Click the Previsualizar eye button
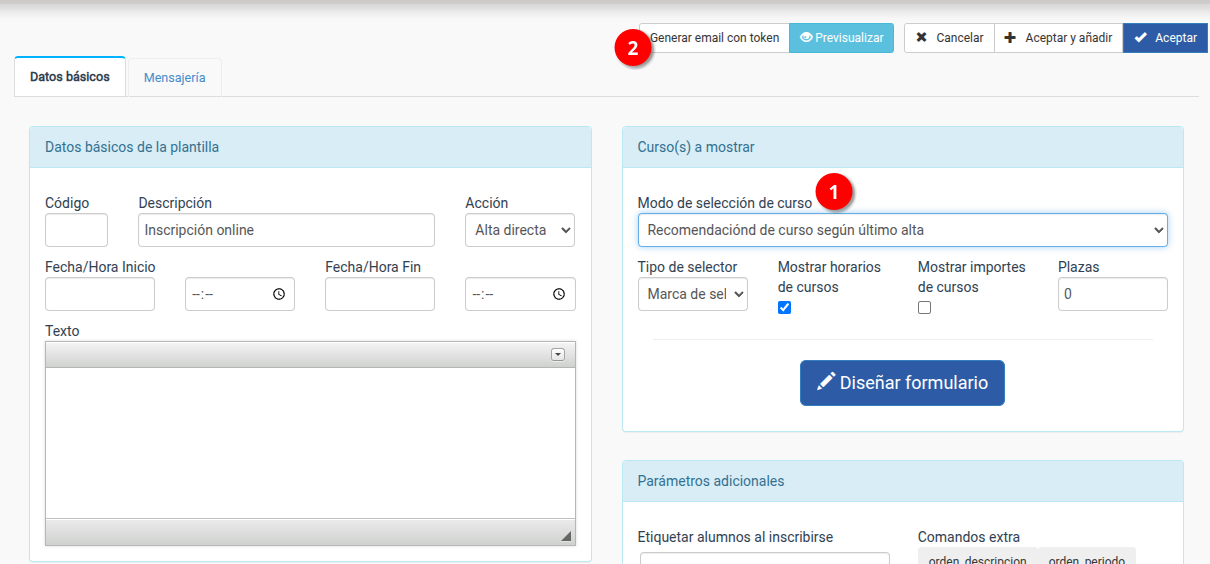The height and width of the screenshot is (564, 1210). tap(841, 38)
